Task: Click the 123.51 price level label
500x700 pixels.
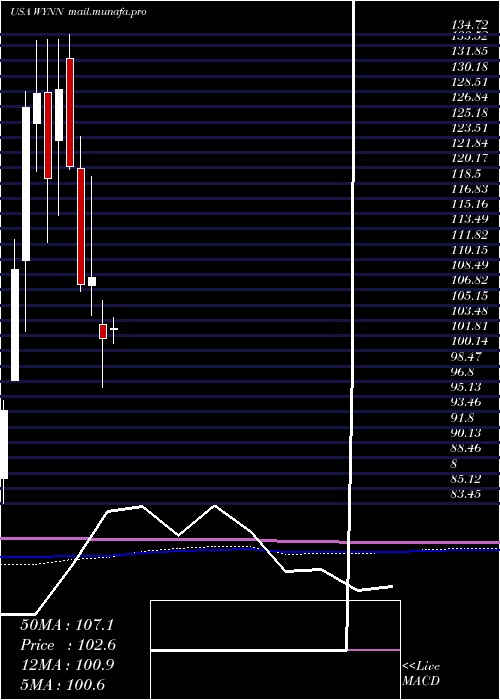Action: (472, 128)
